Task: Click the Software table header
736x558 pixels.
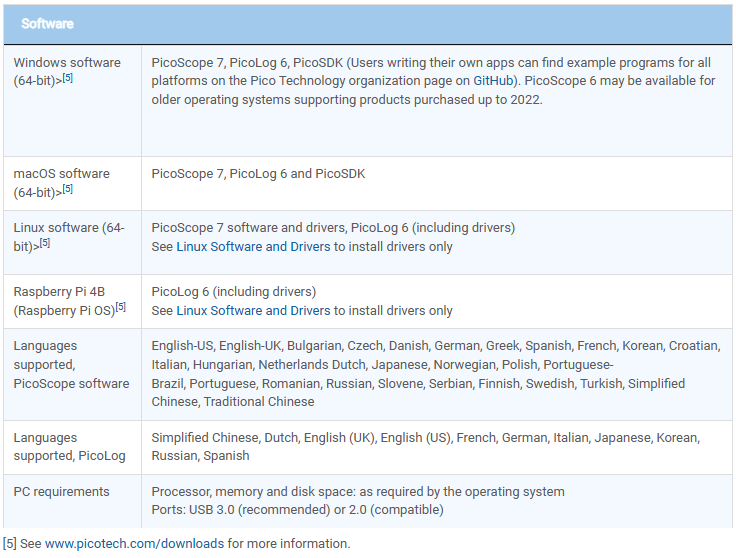Action: coord(47,23)
